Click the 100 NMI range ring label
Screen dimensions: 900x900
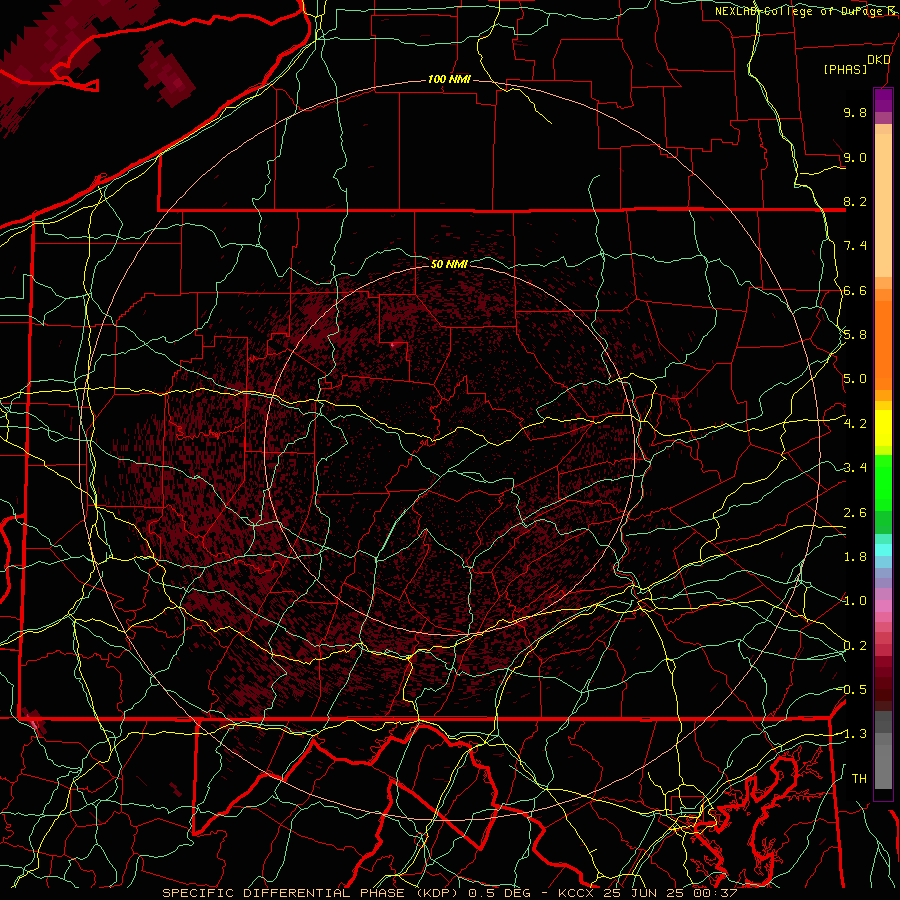[x=449, y=79]
